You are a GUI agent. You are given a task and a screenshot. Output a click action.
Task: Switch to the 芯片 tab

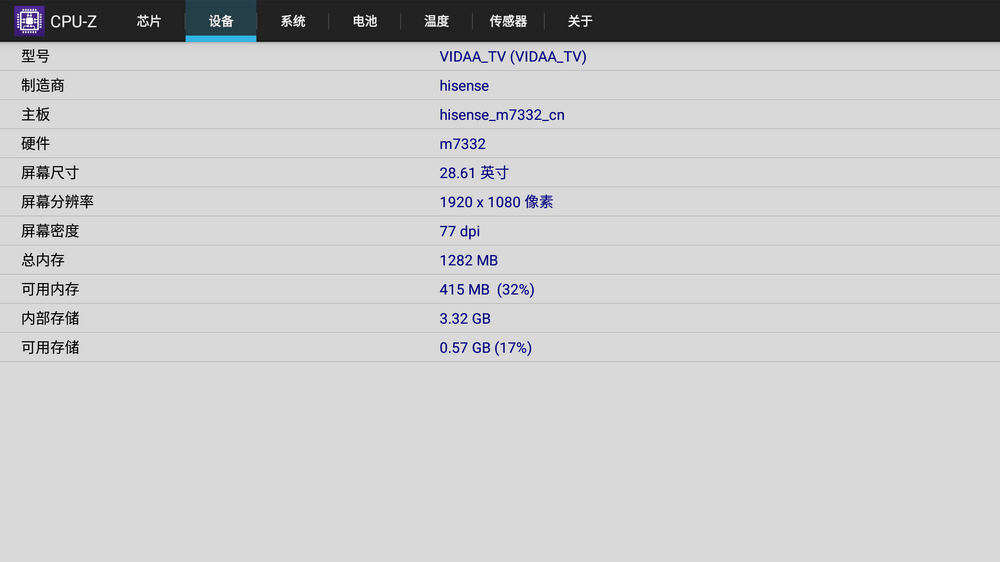point(149,21)
